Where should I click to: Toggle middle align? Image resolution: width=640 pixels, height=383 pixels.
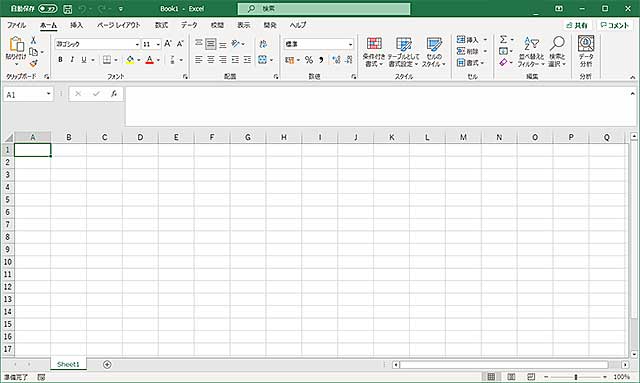pos(211,44)
